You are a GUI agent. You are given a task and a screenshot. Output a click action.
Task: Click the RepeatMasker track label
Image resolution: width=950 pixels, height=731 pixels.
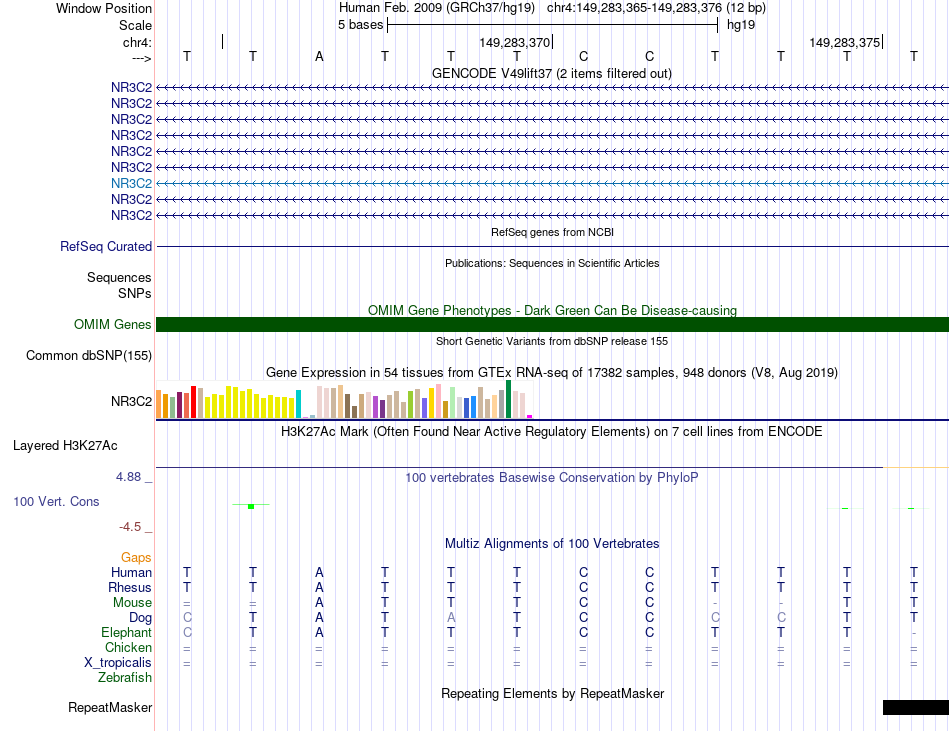pos(110,708)
